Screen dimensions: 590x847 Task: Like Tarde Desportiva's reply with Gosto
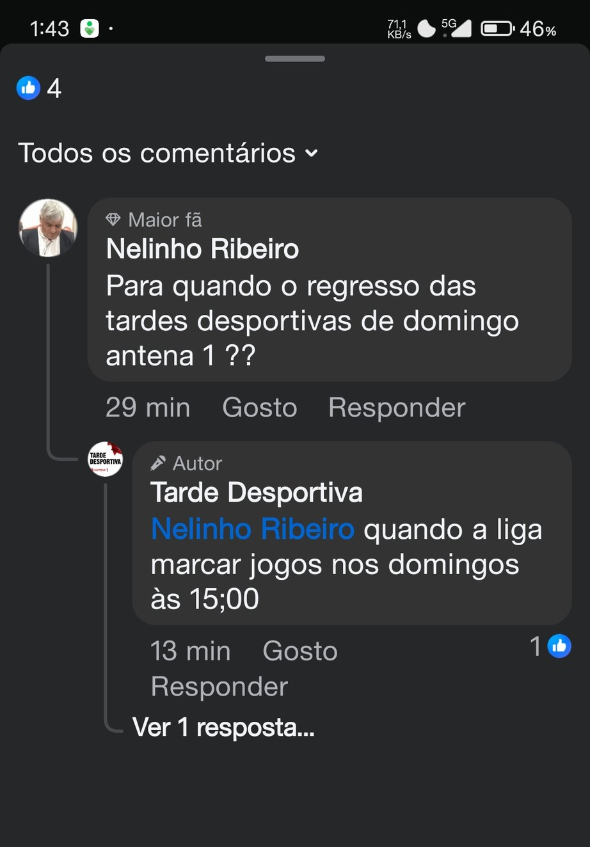(300, 651)
